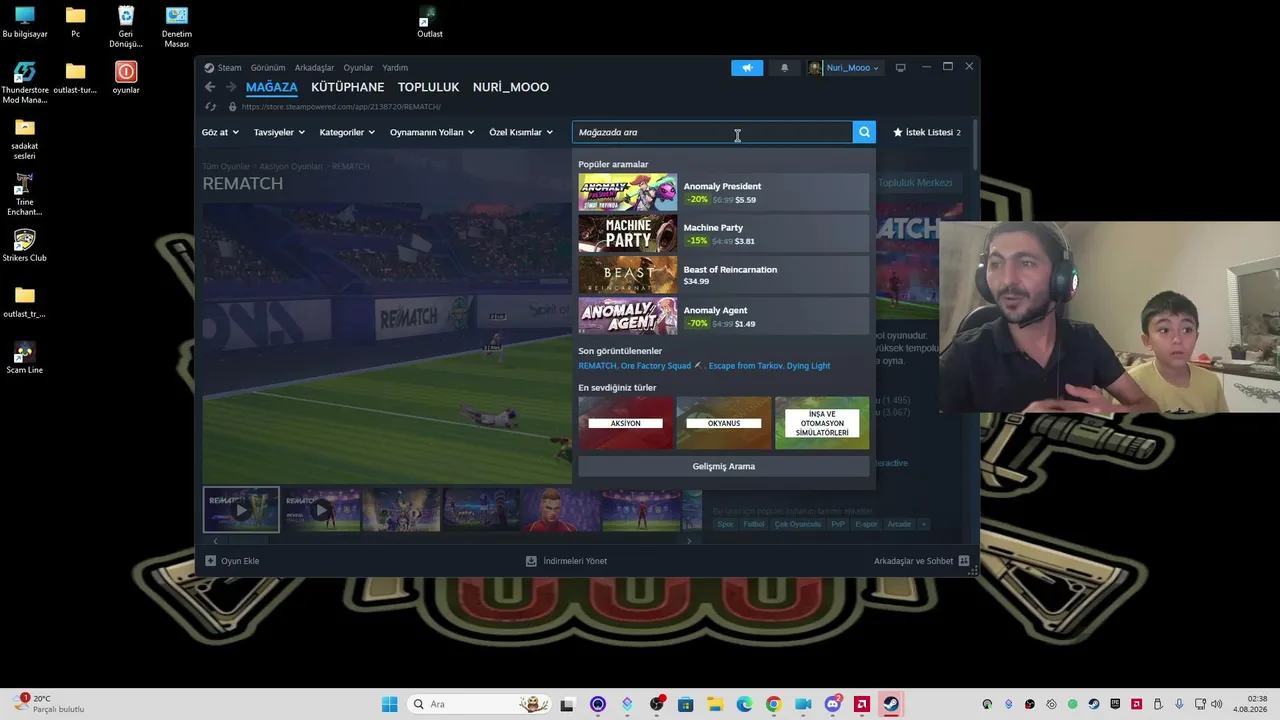
Task: Open the Oyunlar menu
Action: point(358,68)
